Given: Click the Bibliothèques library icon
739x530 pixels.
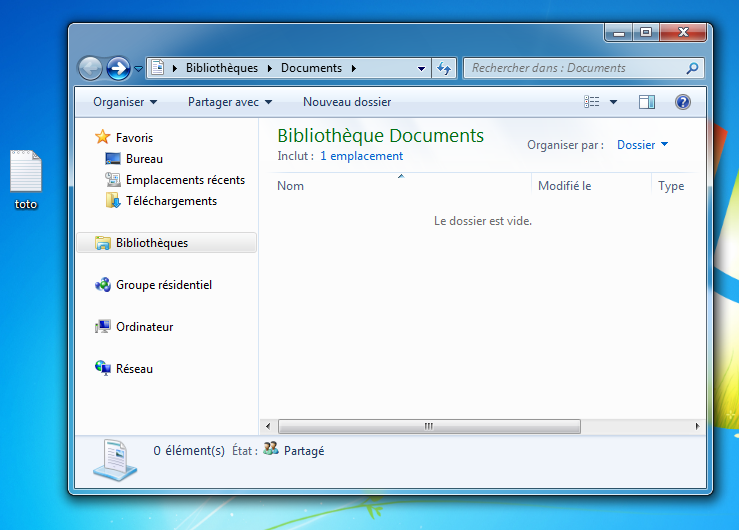Looking at the screenshot, I should coord(103,243).
